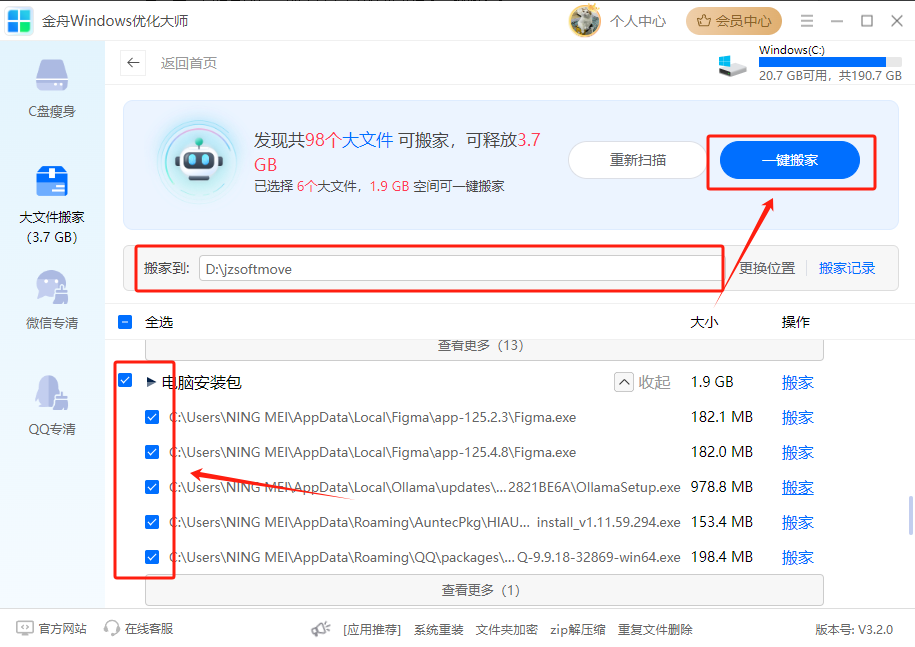Uncheck the install_v1.11.59.294.exe checkbox
This screenshot has width=915, height=647.
152,522
